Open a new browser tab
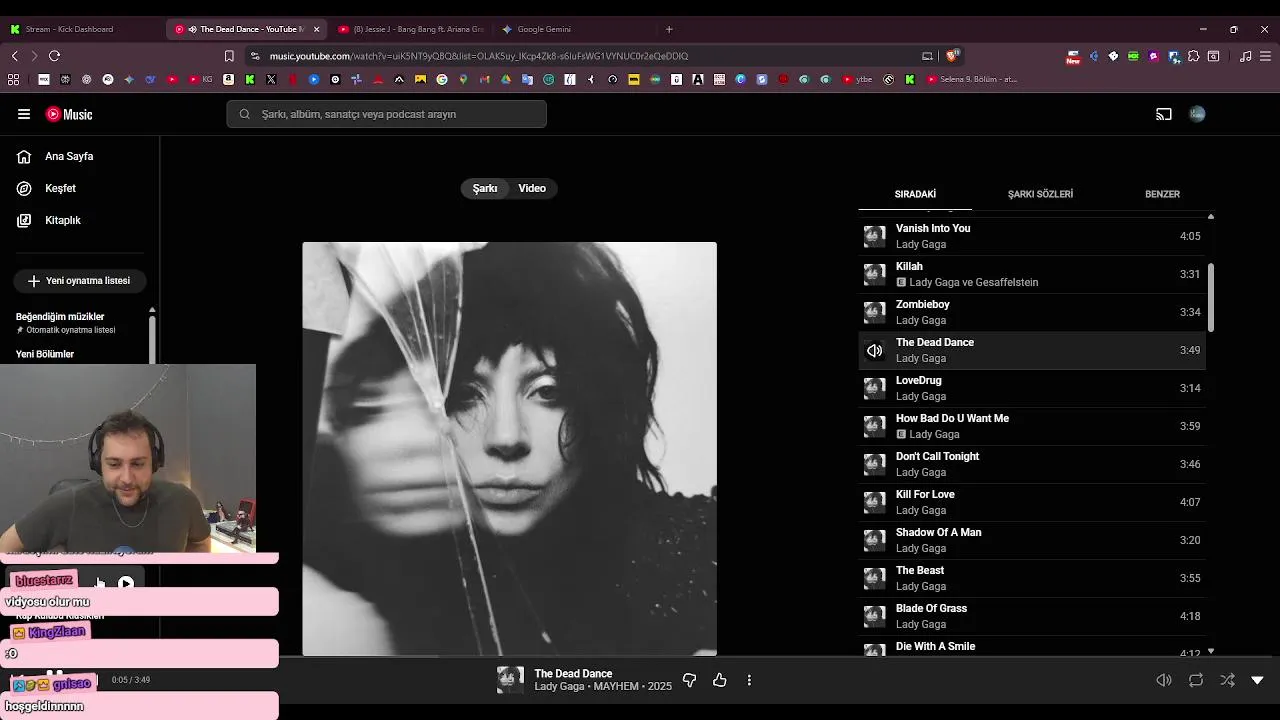Viewport: 1280px width, 720px height. click(669, 29)
